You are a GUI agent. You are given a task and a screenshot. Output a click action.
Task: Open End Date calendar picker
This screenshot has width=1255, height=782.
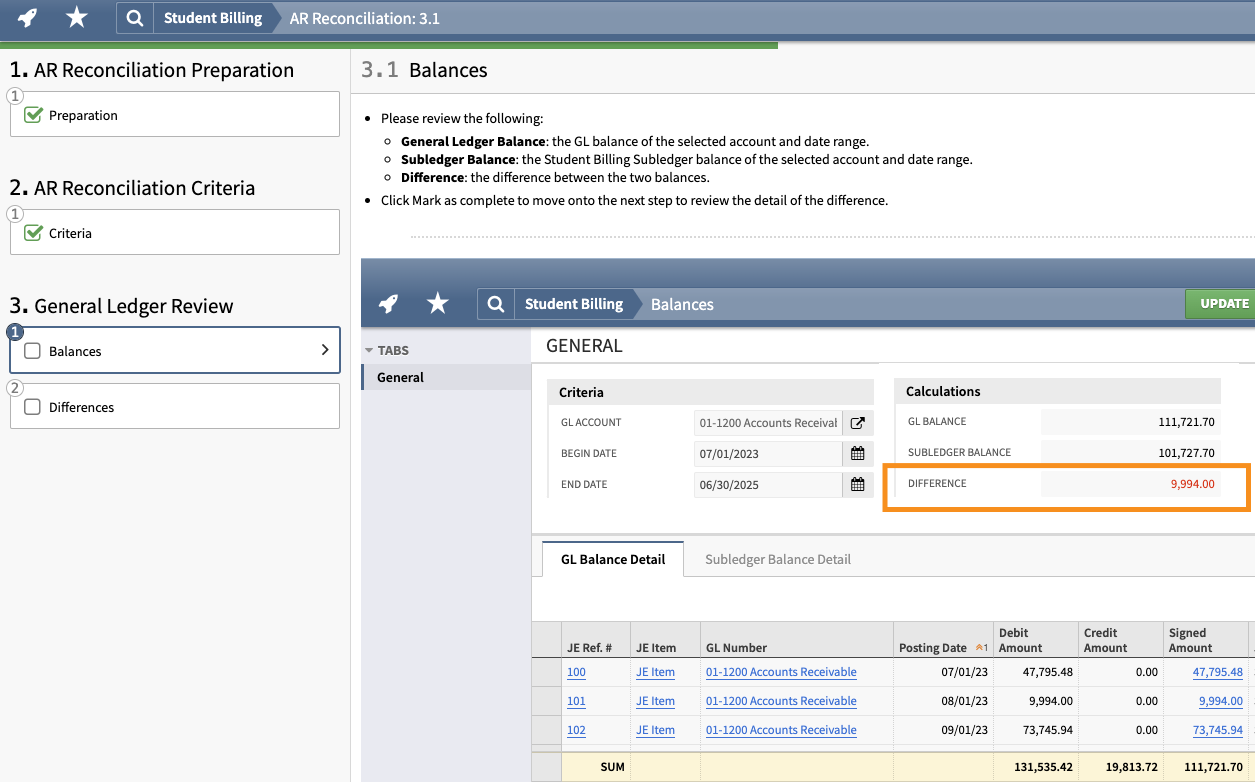point(857,485)
